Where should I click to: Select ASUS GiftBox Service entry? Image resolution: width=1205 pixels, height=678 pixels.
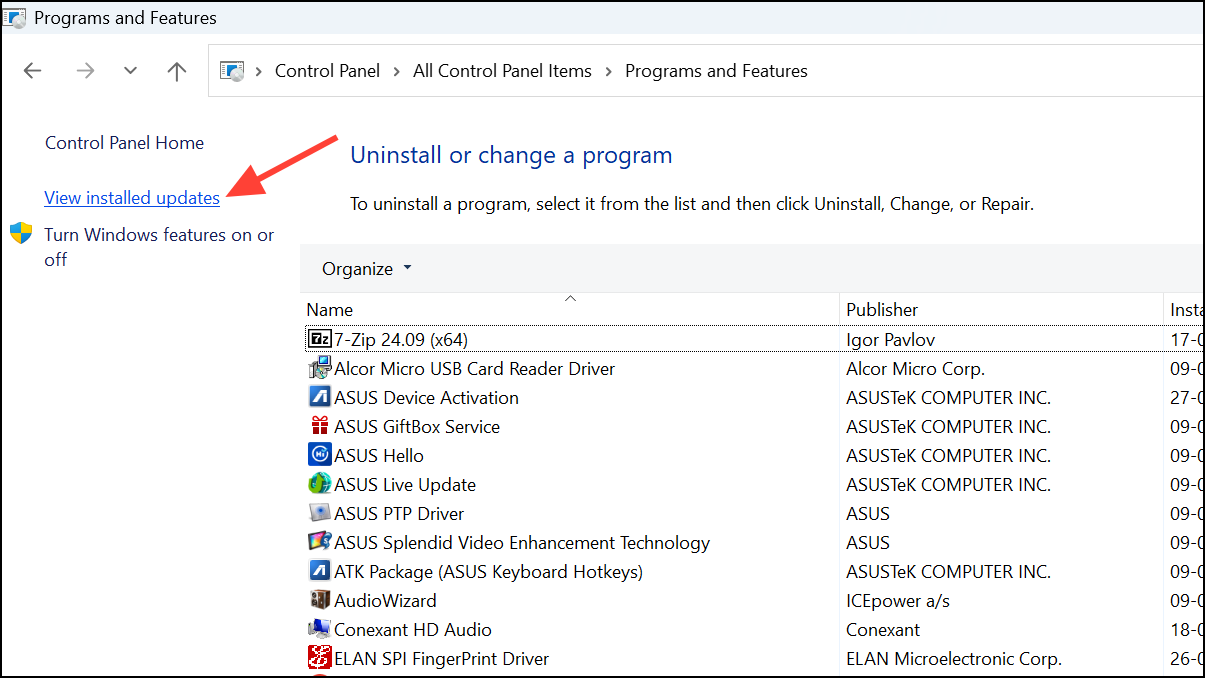click(417, 426)
